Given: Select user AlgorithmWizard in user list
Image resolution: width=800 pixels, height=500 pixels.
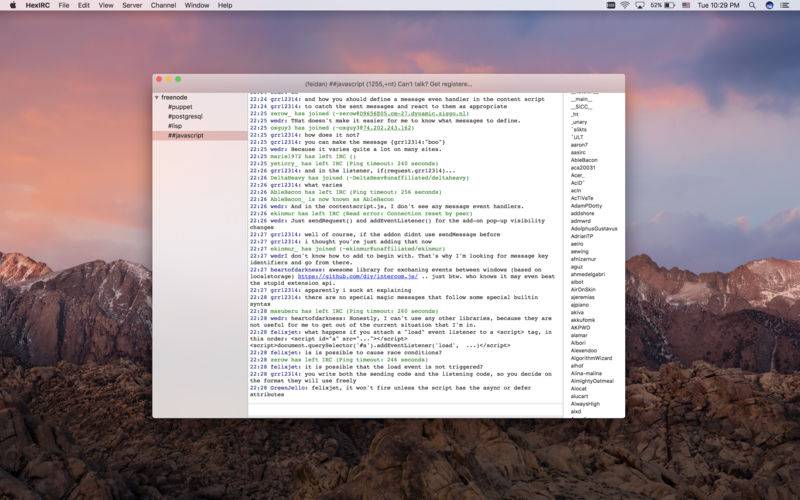Looking at the screenshot, I should pyautogui.click(x=591, y=358).
